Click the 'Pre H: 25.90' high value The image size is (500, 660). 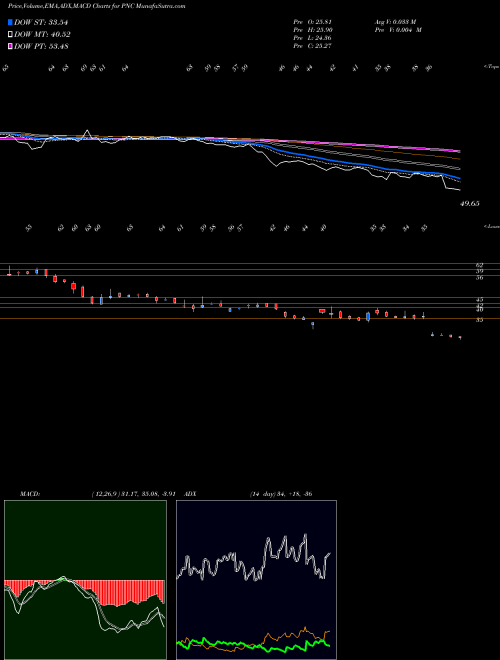tap(313, 30)
